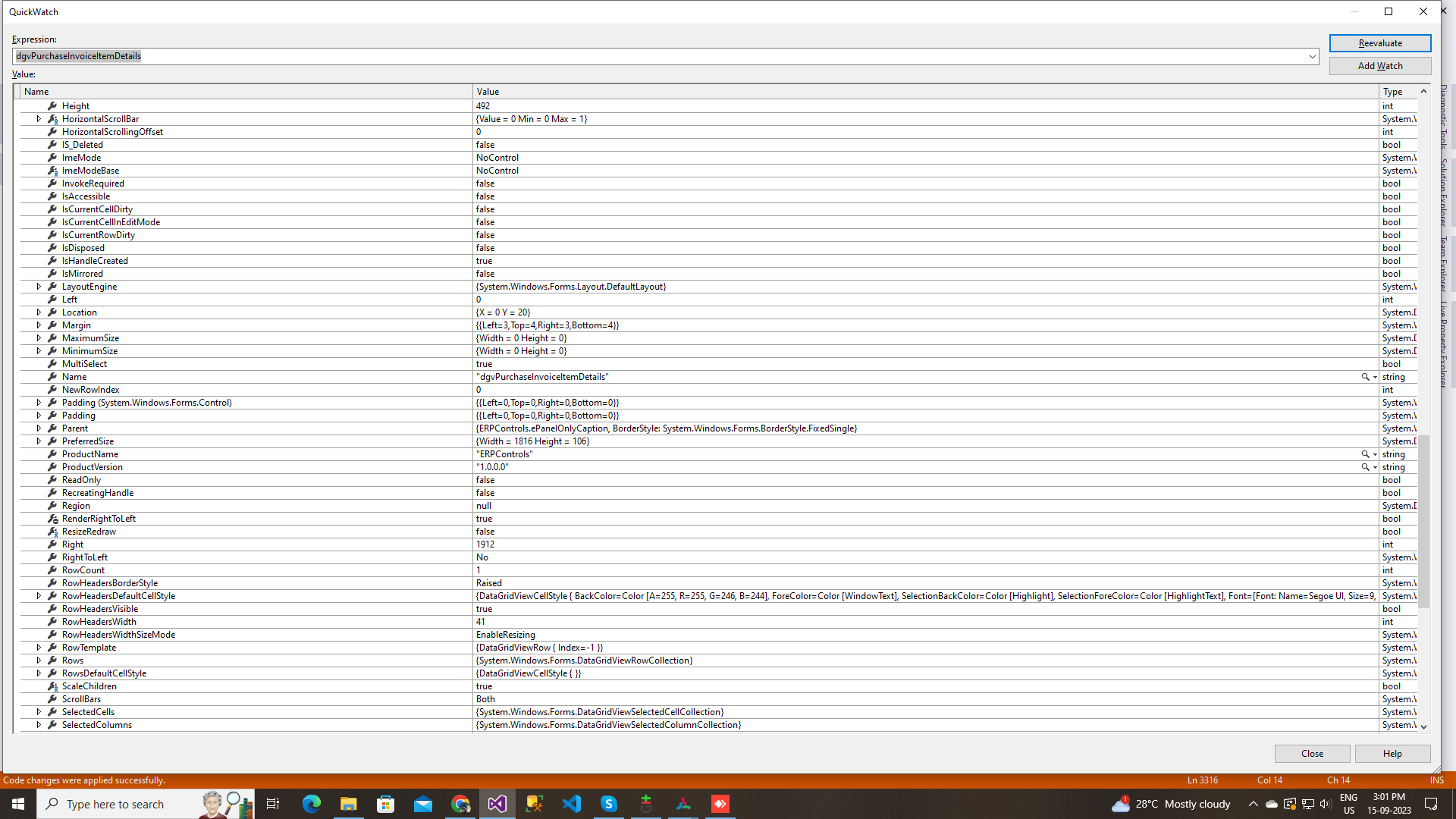Open Google Chrome from the taskbar
This screenshot has width=1456, height=819.
click(460, 804)
